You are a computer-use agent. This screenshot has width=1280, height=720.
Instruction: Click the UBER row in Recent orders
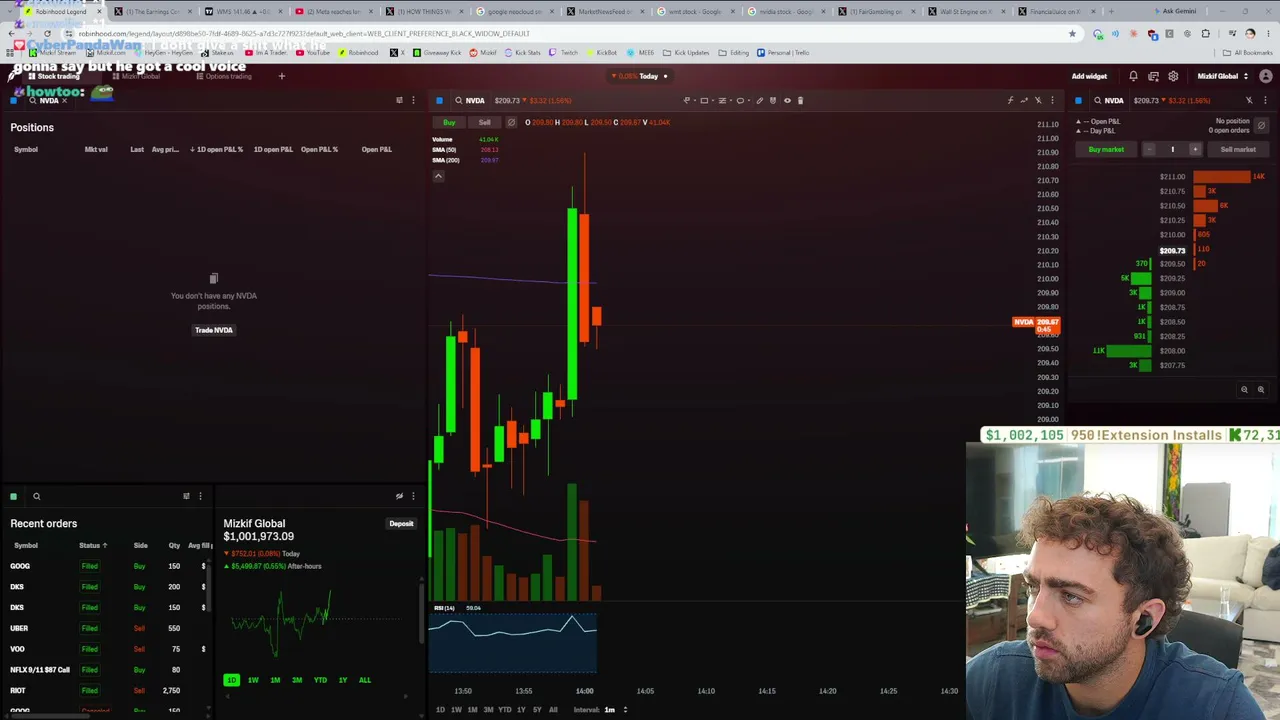(x=108, y=628)
